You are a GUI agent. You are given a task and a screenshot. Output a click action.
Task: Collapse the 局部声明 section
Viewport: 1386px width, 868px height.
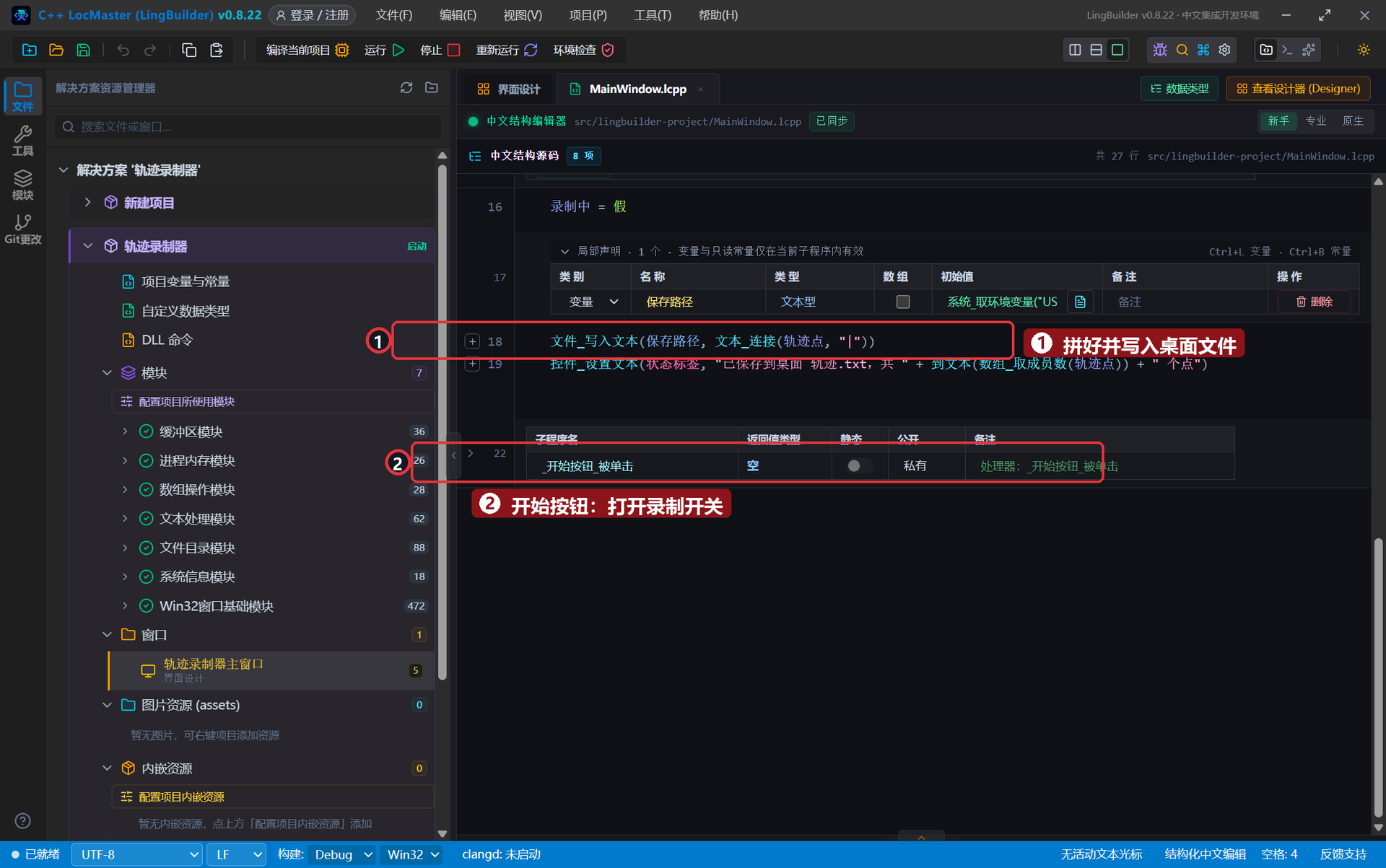point(565,251)
